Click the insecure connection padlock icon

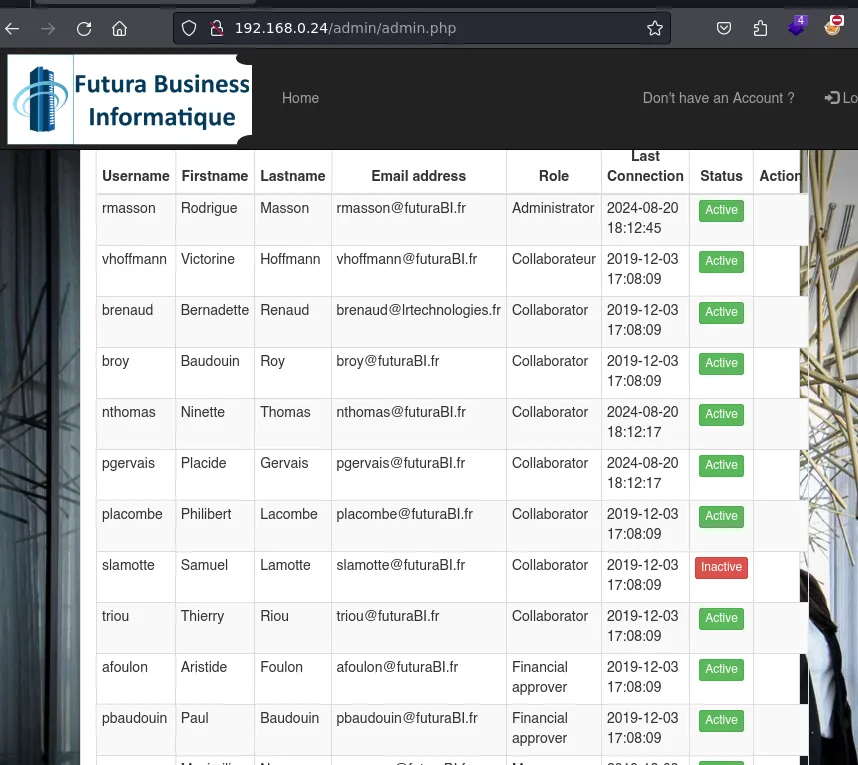pyautogui.click(x=215, y=28)
